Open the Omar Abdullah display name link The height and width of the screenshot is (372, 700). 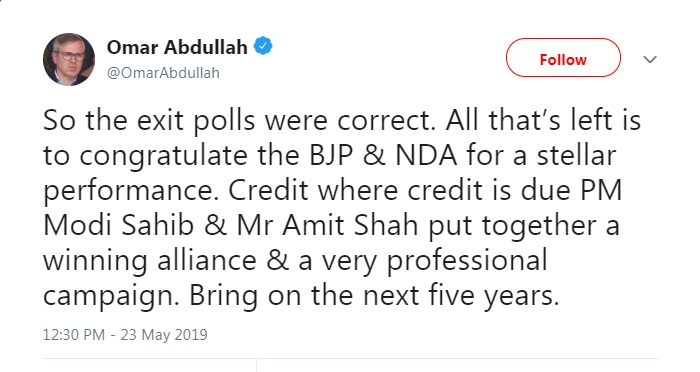coord(177,47)
